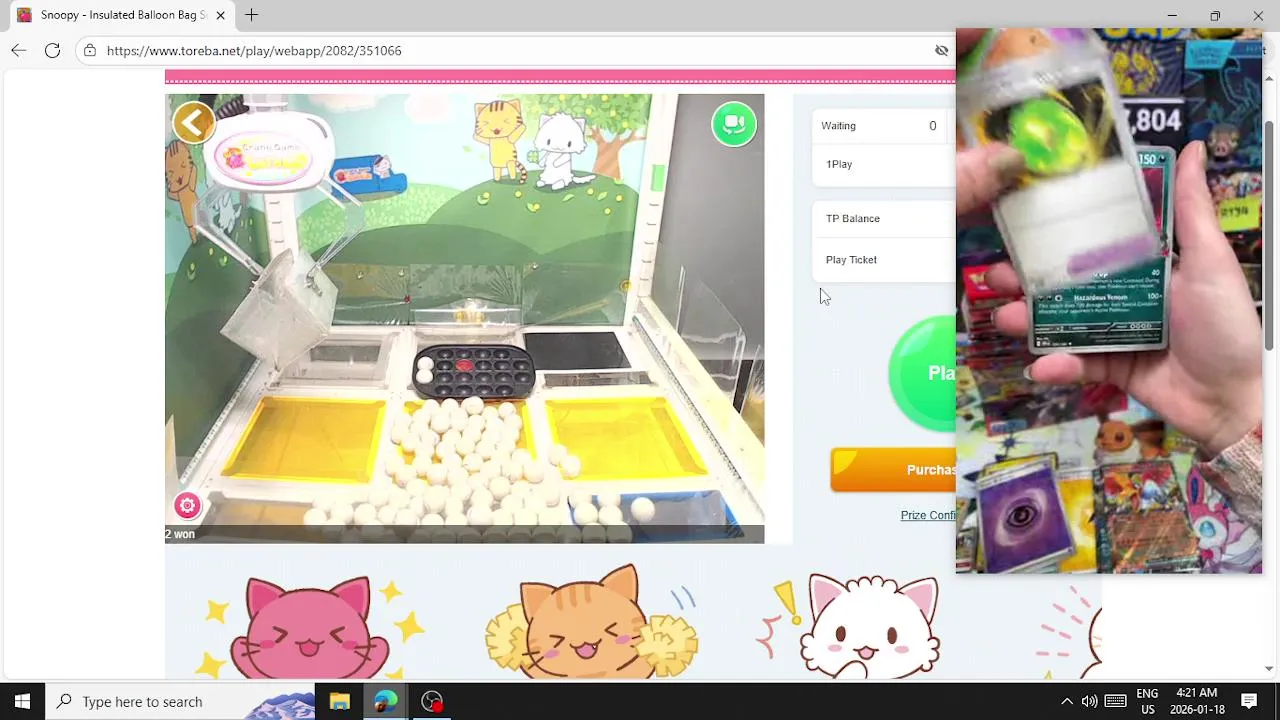Image resolution: width=1280 pixels, height=720 pixels.
Task: Open the pink settings gear on the game video
Action: 187,505
